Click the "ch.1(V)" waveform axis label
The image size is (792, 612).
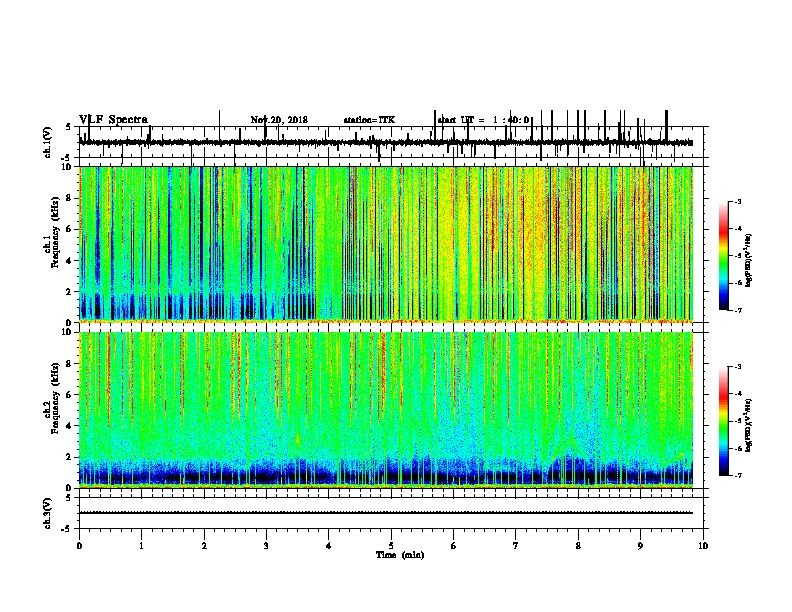pos(48,142)
